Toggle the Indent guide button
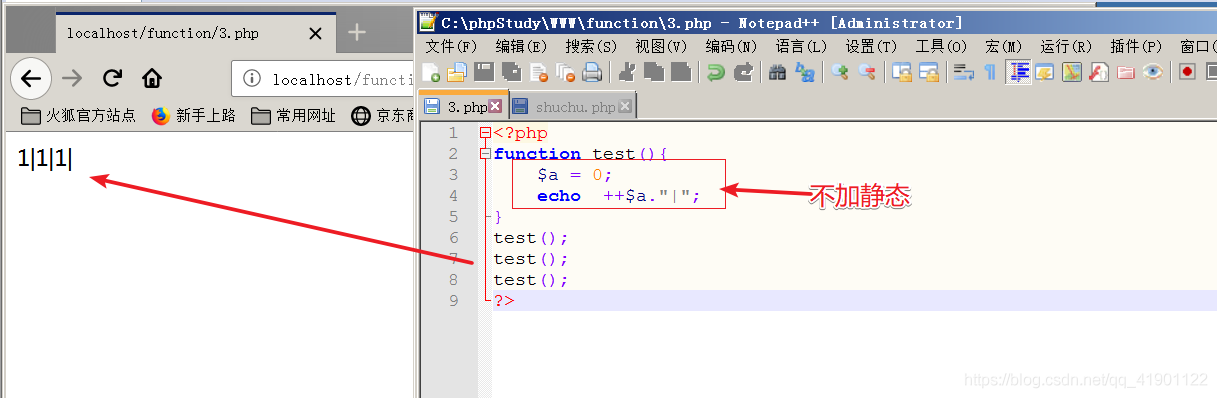Viewport: 1217px width, 398px height. 1019,72
